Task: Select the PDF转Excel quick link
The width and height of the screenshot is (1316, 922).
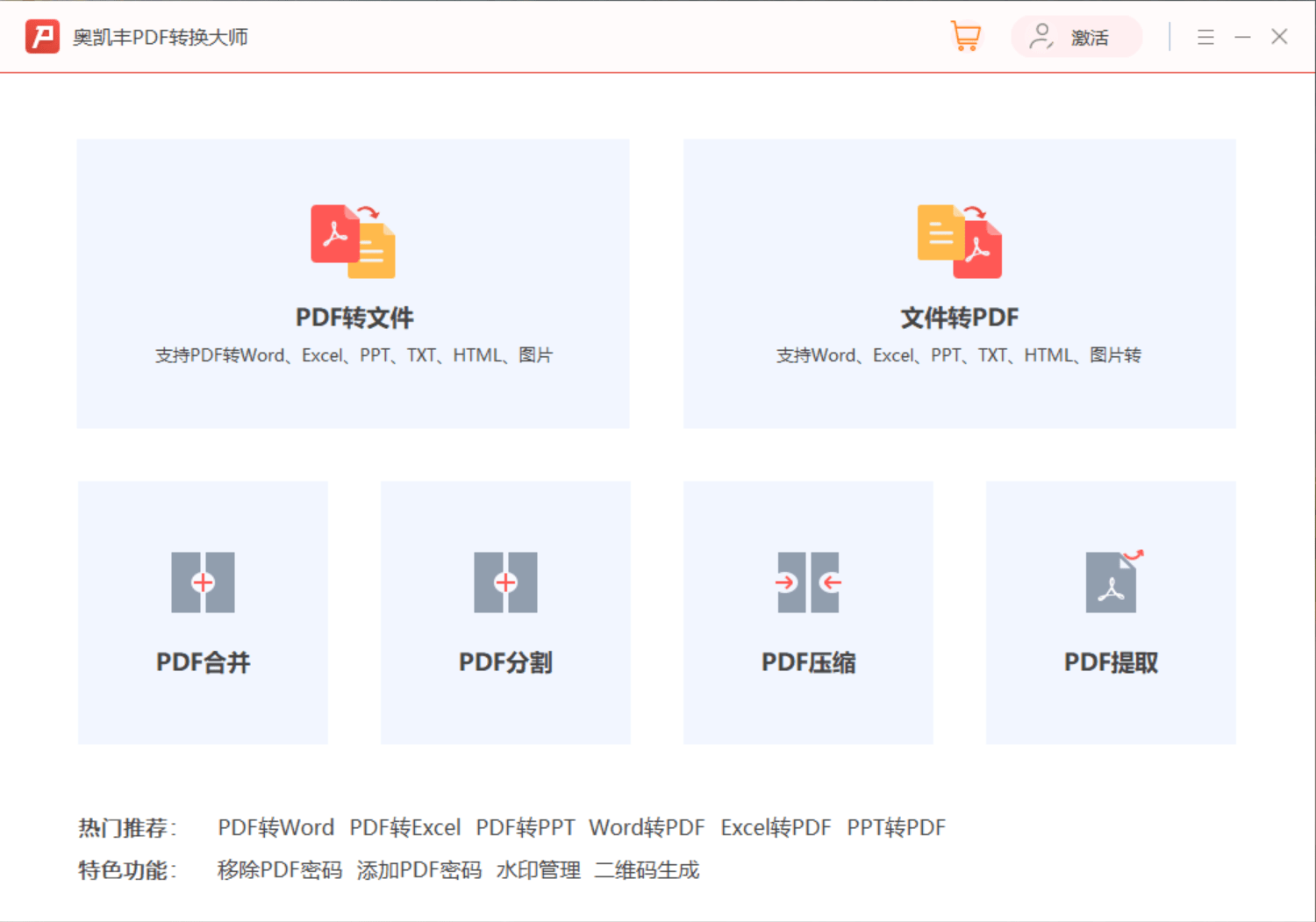Action: pyautogui.click(x=404, y=826)
